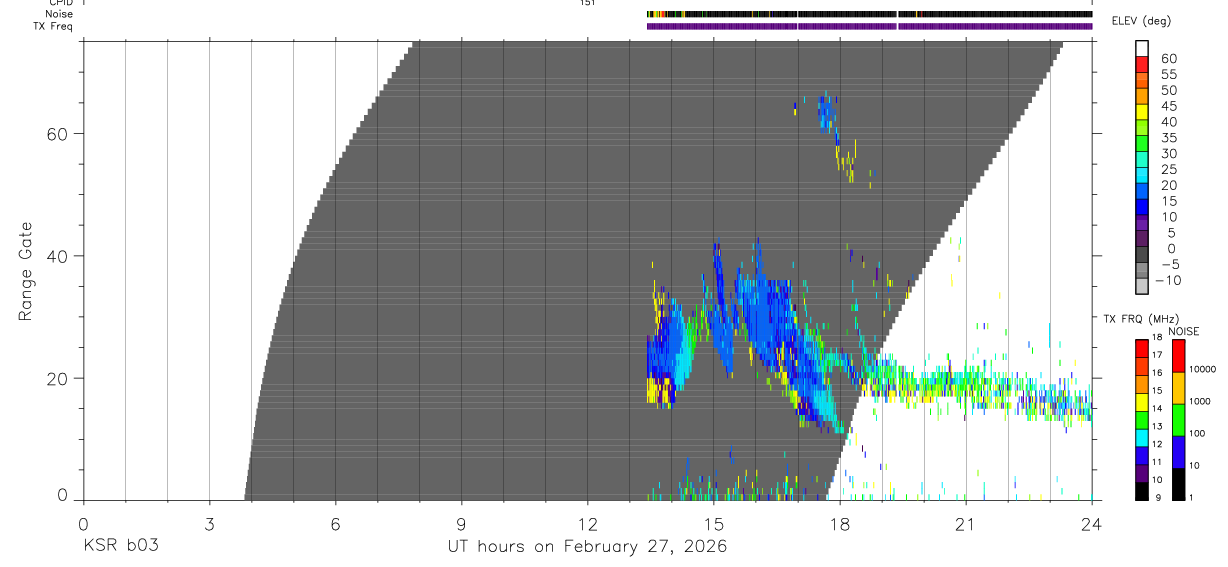Click the black Noise strip above plot
1228x567 pixels.
click(869, 14)
